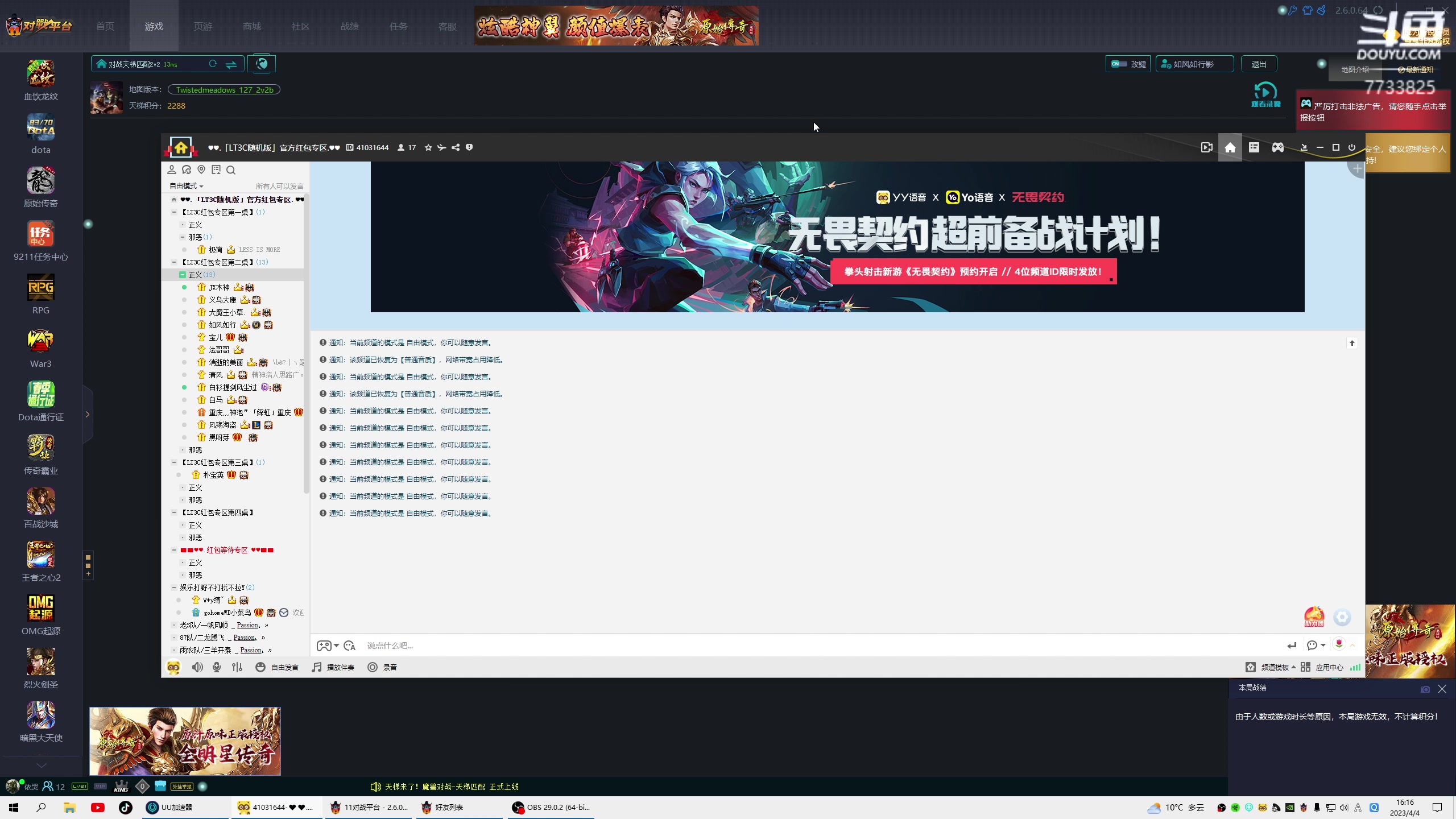The height and width of the screenshot is (819, 1456).
Task: Click the 地图介绍 map intro link
Action: pyautogui.click(x=1355, y=69)
